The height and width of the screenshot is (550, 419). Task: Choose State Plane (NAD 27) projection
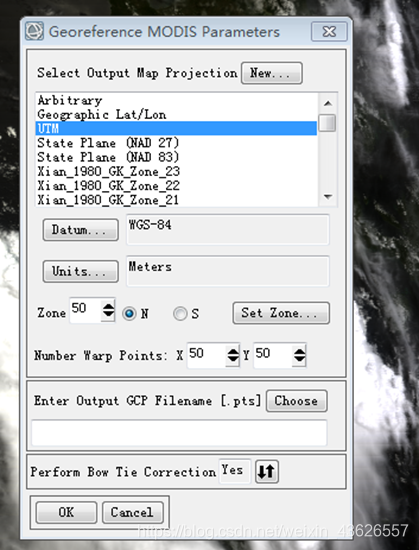176,143
